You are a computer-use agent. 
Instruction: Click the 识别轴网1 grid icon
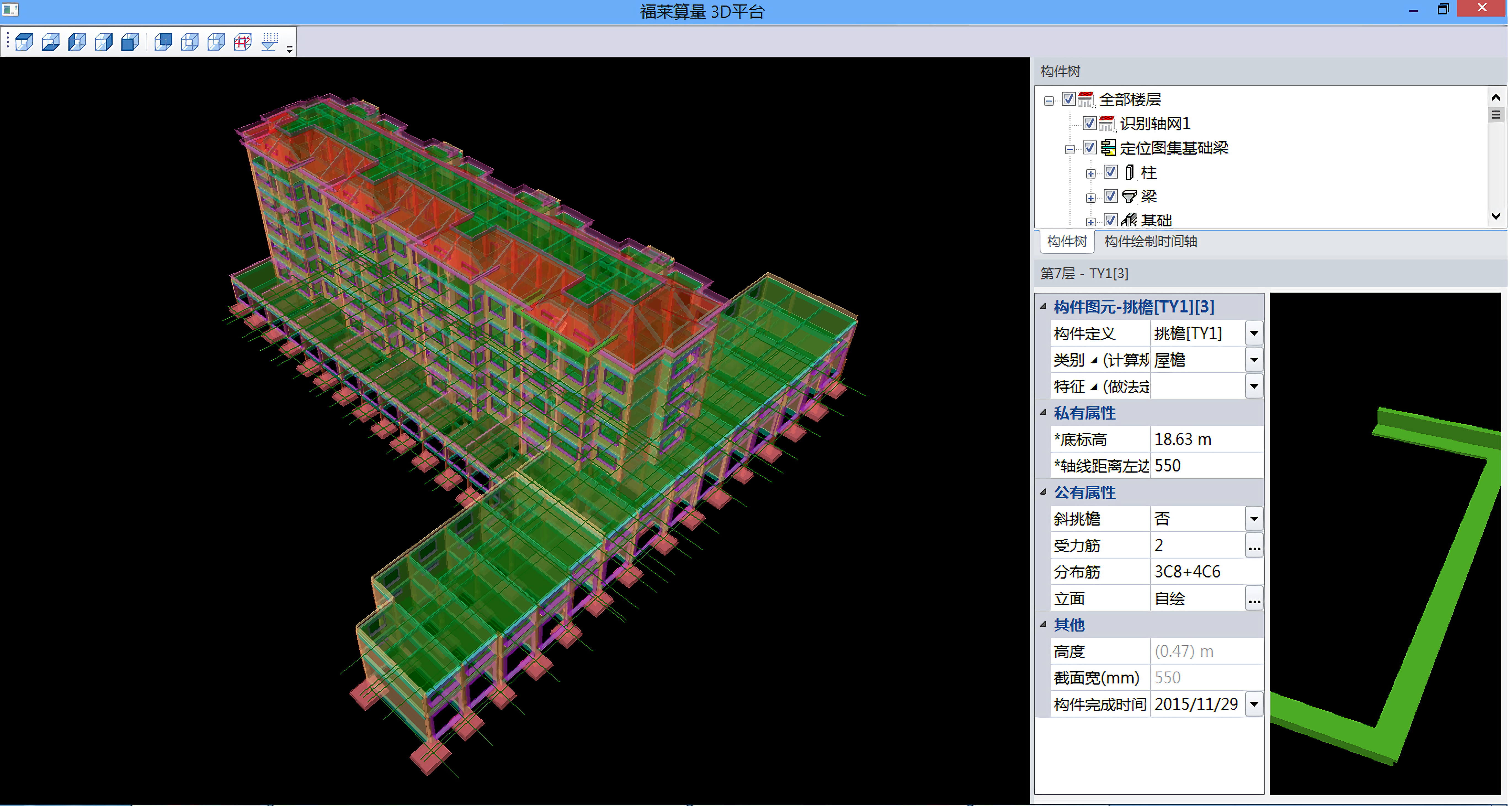1107,124
